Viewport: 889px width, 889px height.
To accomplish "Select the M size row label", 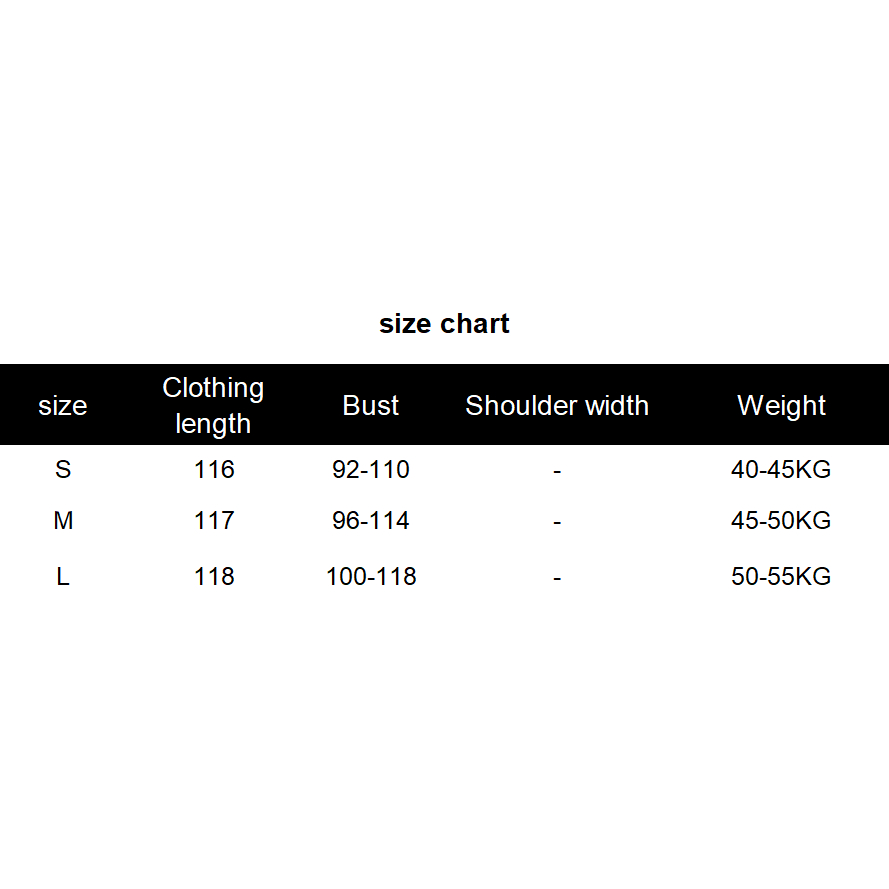I will (x=63, y=521).
